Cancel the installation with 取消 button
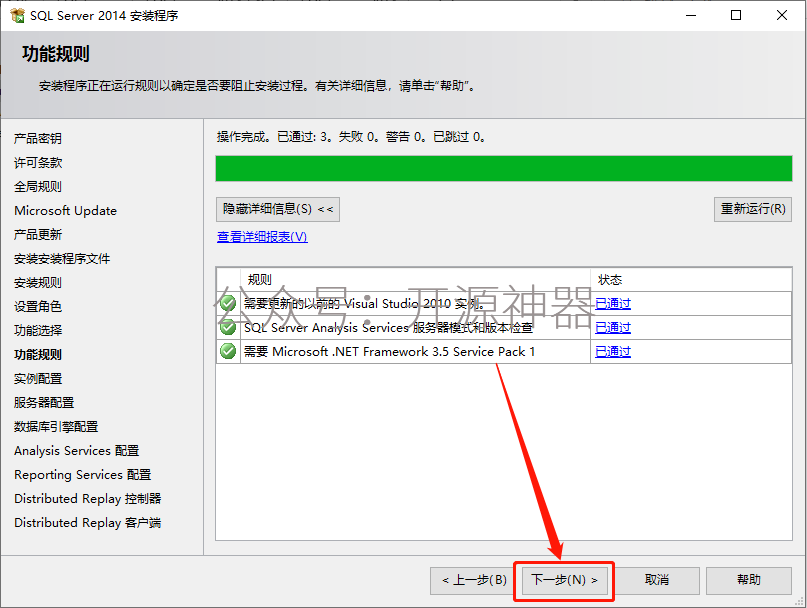Screen dimensions: 807x608 [657, 580]
